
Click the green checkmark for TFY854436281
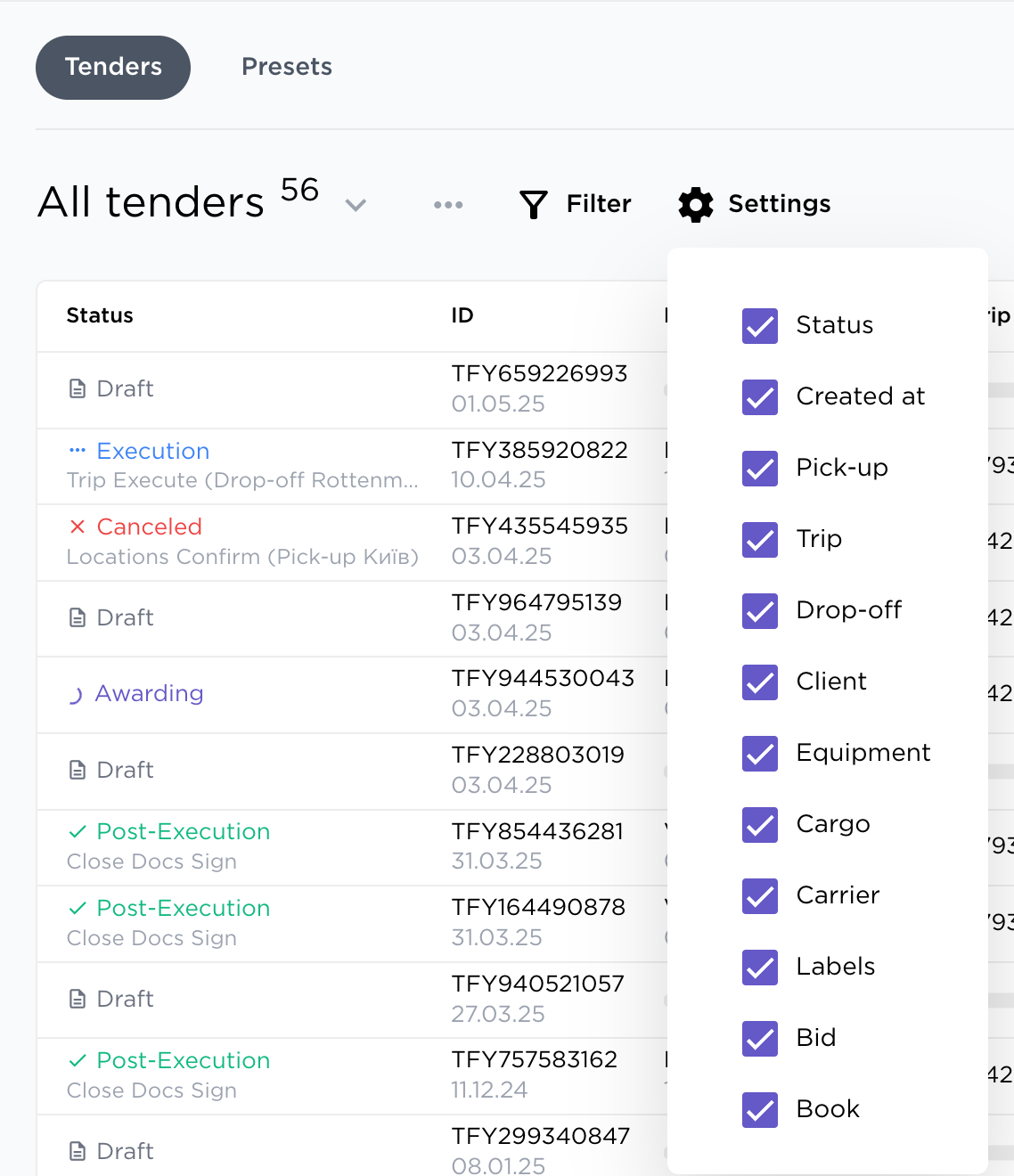click(x=78, y=831)
